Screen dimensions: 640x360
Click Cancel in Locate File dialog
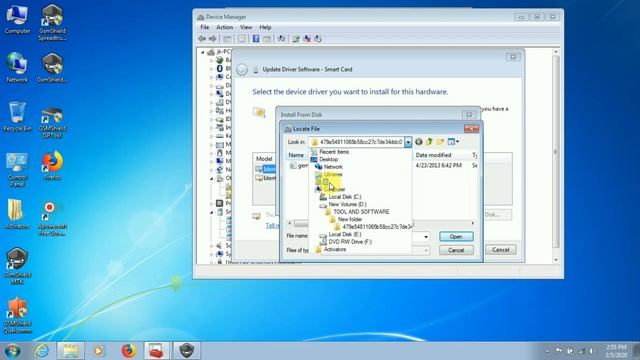click(456, 250)
